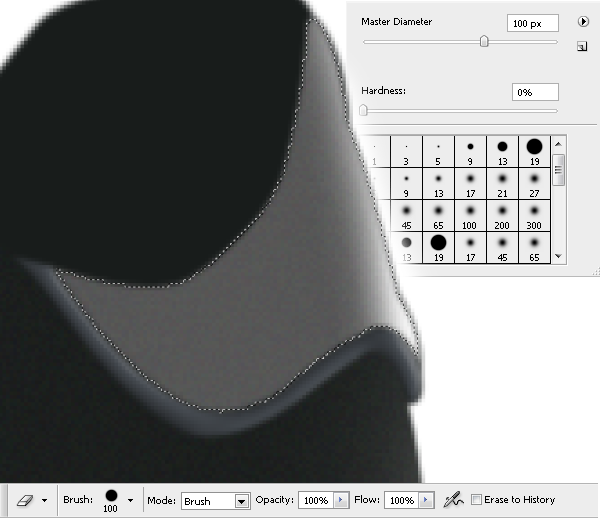Viewport: 600px width, 518px height.
Task: Open the Eraser tool preset picker arrow
Action: pos(44,501)
